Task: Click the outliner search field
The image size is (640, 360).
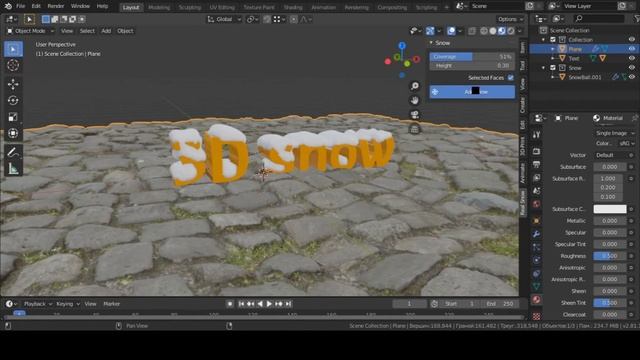Action: point(599,18)
